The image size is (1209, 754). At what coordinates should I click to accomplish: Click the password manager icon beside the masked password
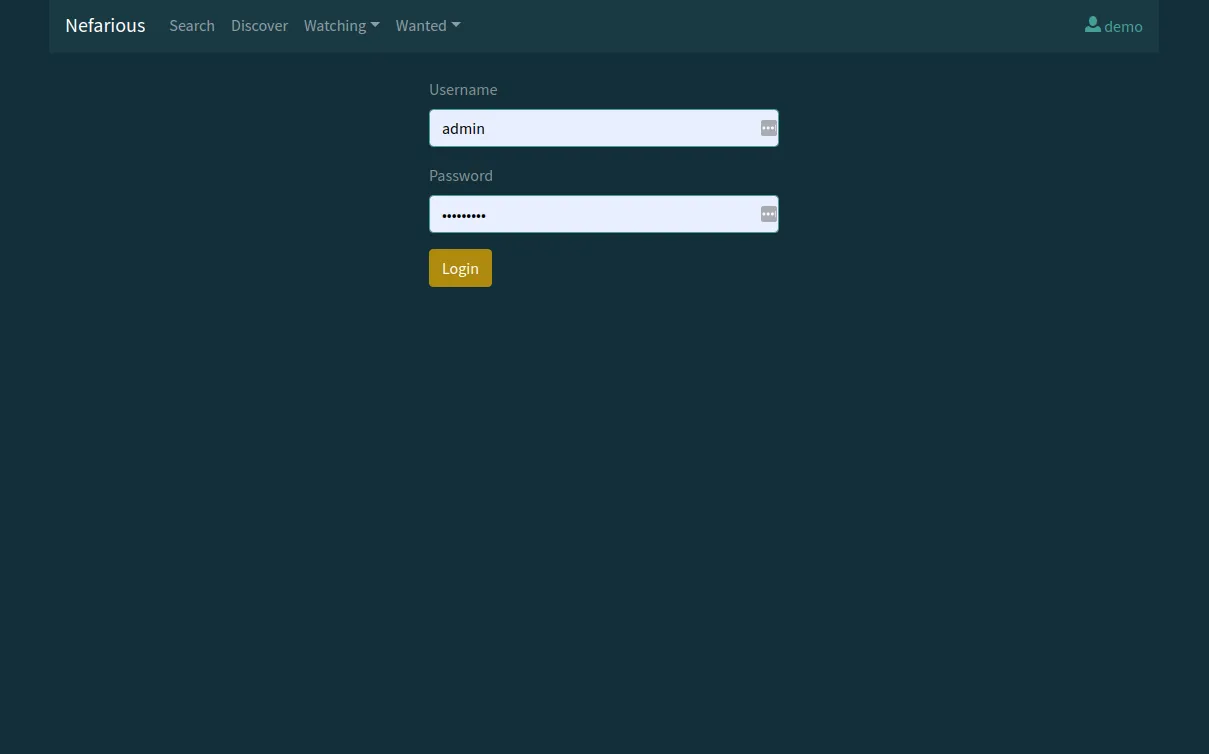point(768,213)
